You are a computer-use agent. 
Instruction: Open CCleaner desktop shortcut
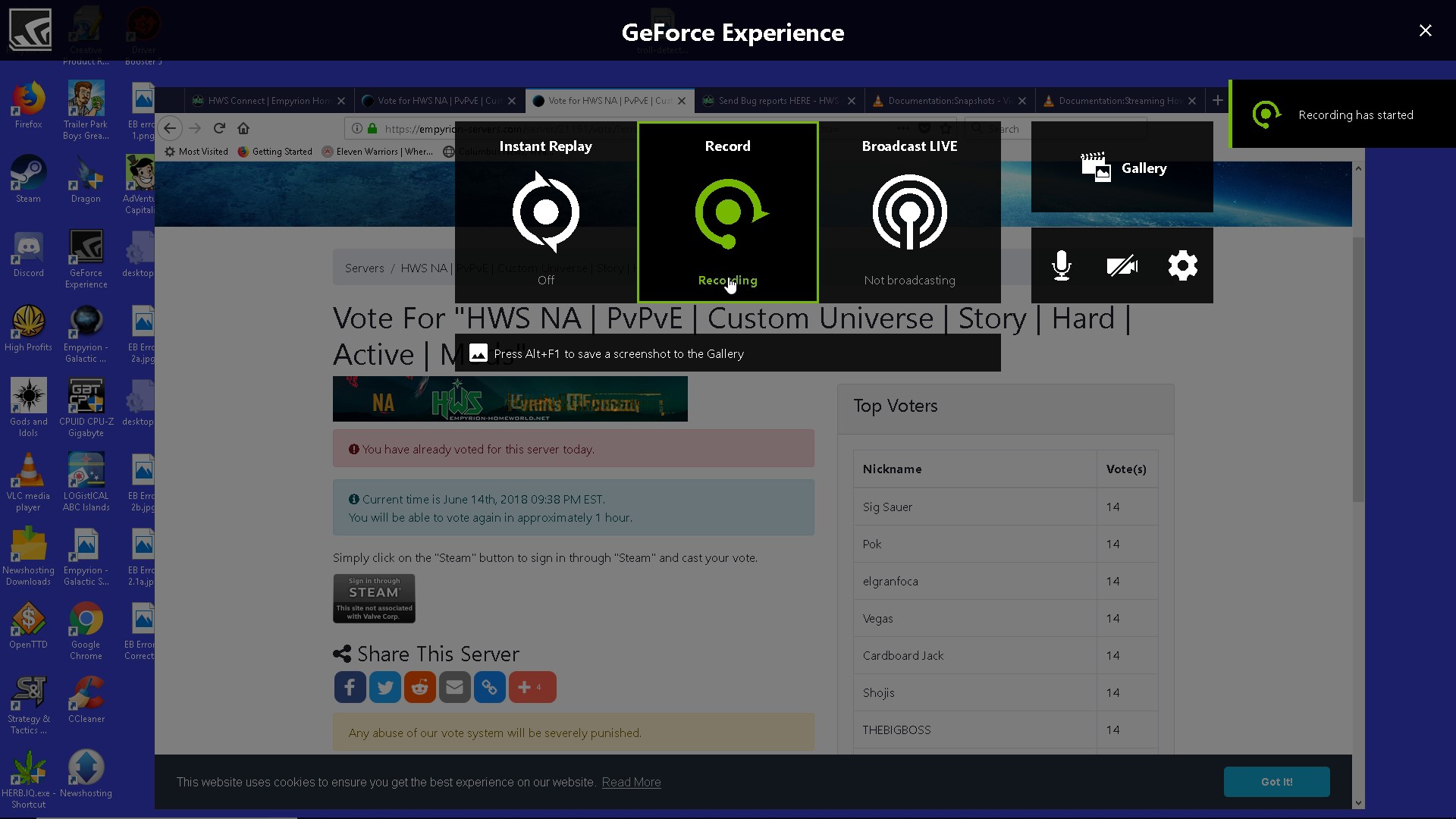(86, 699)
